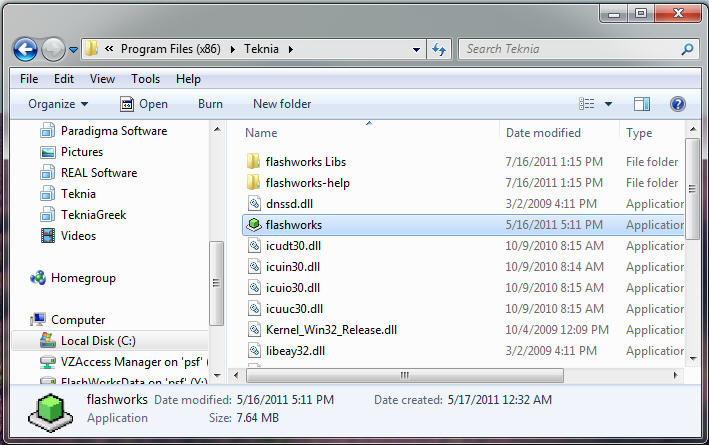Open the address bar history dropdown
This screenshot has height=445, width=709.
(417, 49)
